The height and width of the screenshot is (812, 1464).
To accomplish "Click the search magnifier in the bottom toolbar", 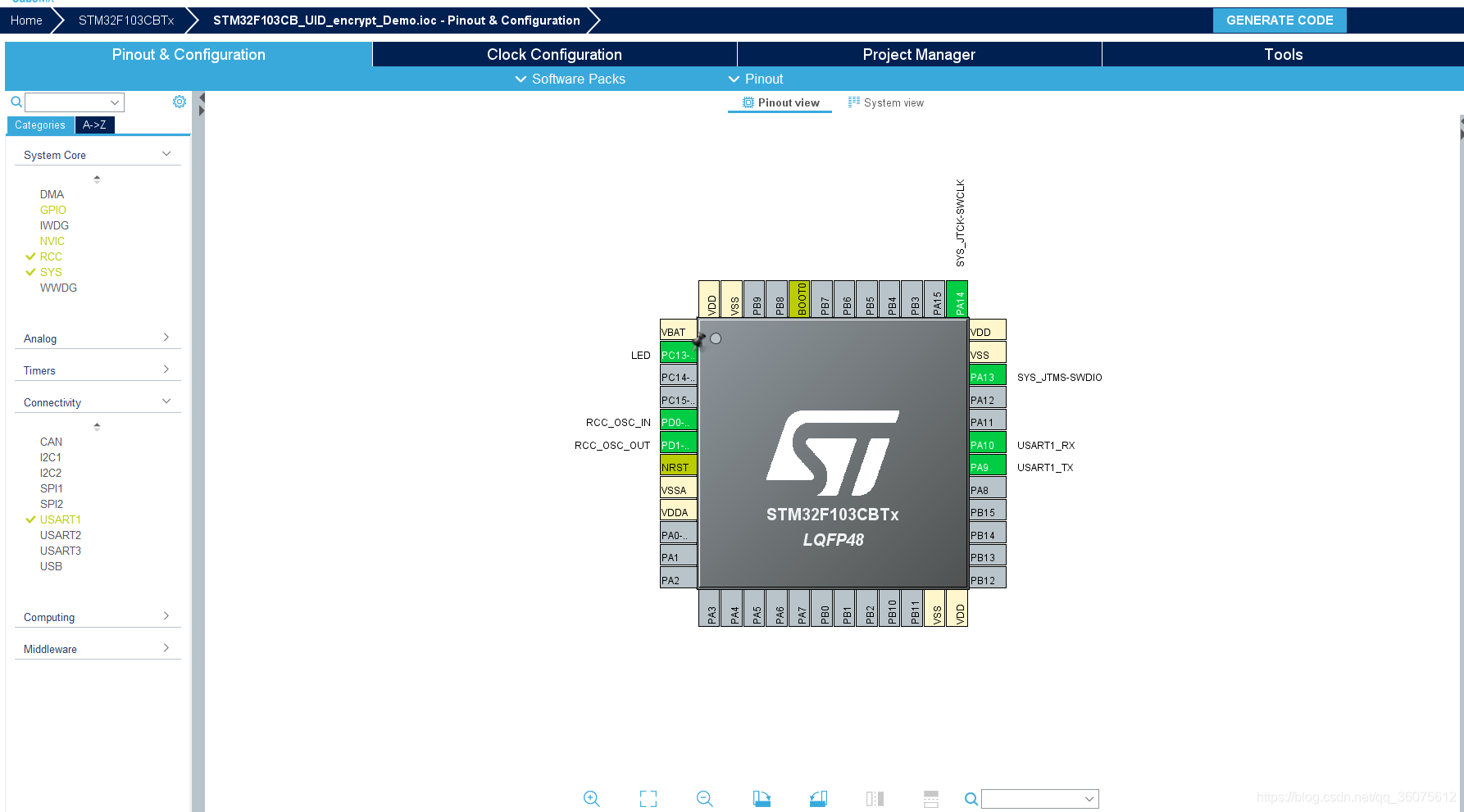I will 971,798.
